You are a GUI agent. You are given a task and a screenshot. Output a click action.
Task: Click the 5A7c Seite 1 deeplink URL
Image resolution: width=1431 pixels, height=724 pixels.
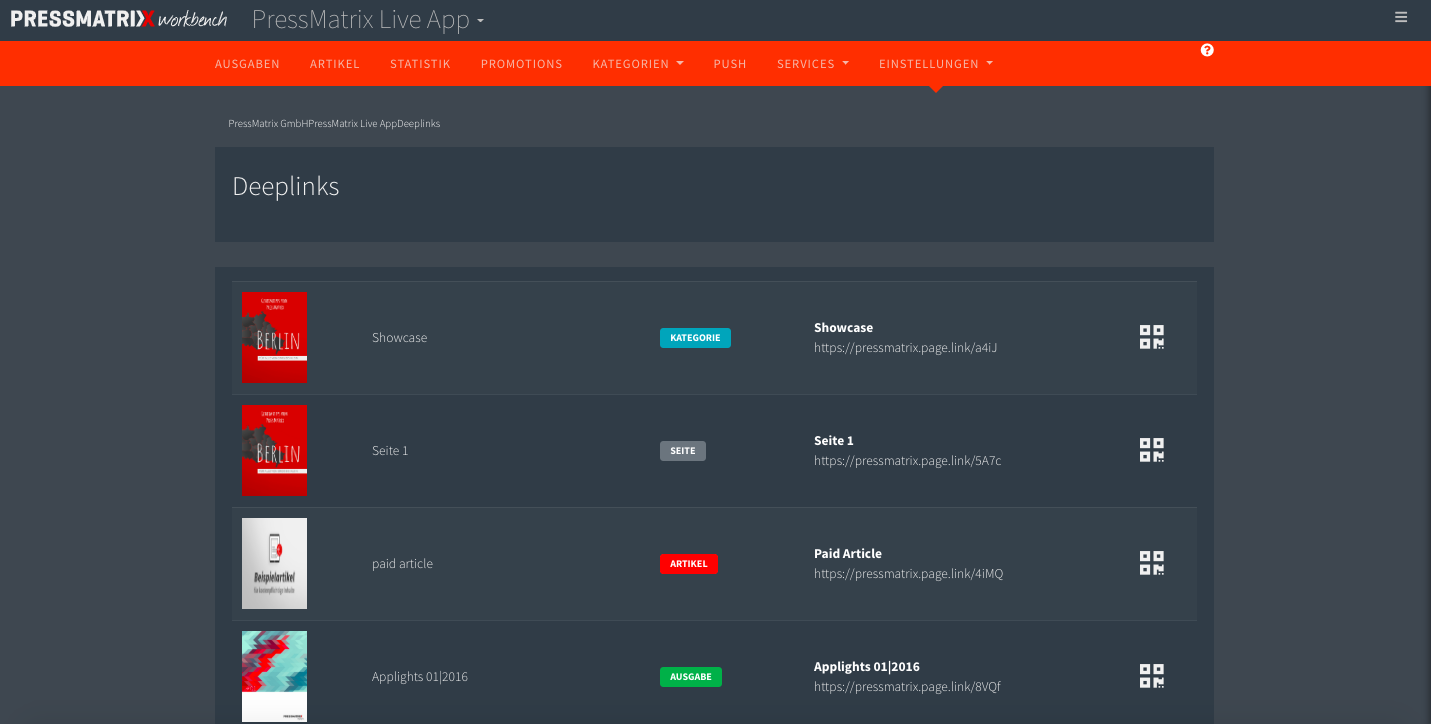click(x=907, y=461)
